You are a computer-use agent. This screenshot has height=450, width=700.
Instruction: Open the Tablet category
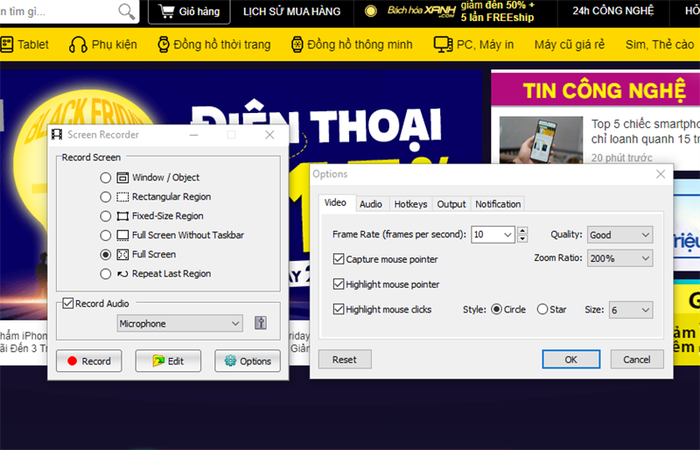(x=25, y=44)
